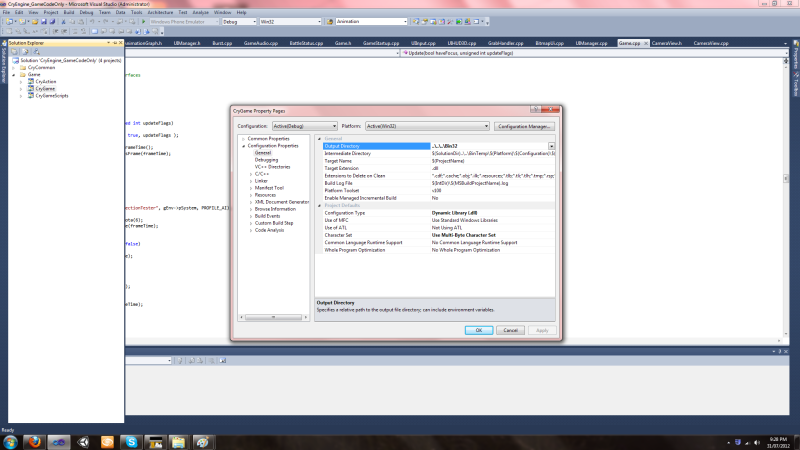Click the green arrow icon in the top-right toolbar group
This screenshot has width=800, height=450.
click(459, 21)
